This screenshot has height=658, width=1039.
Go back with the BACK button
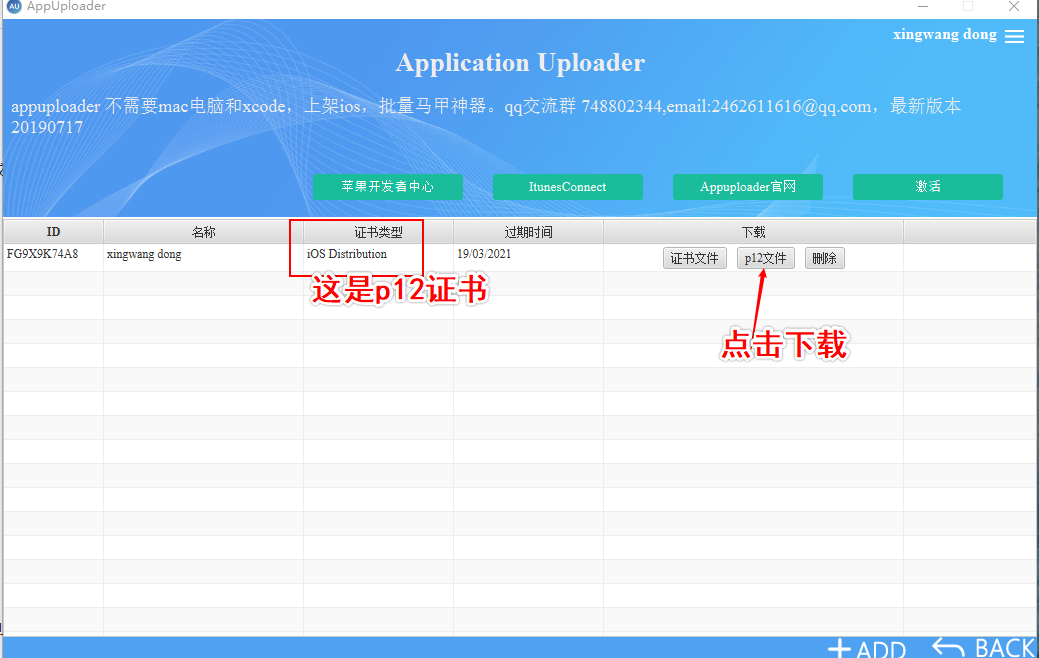(x=984, y=648)
